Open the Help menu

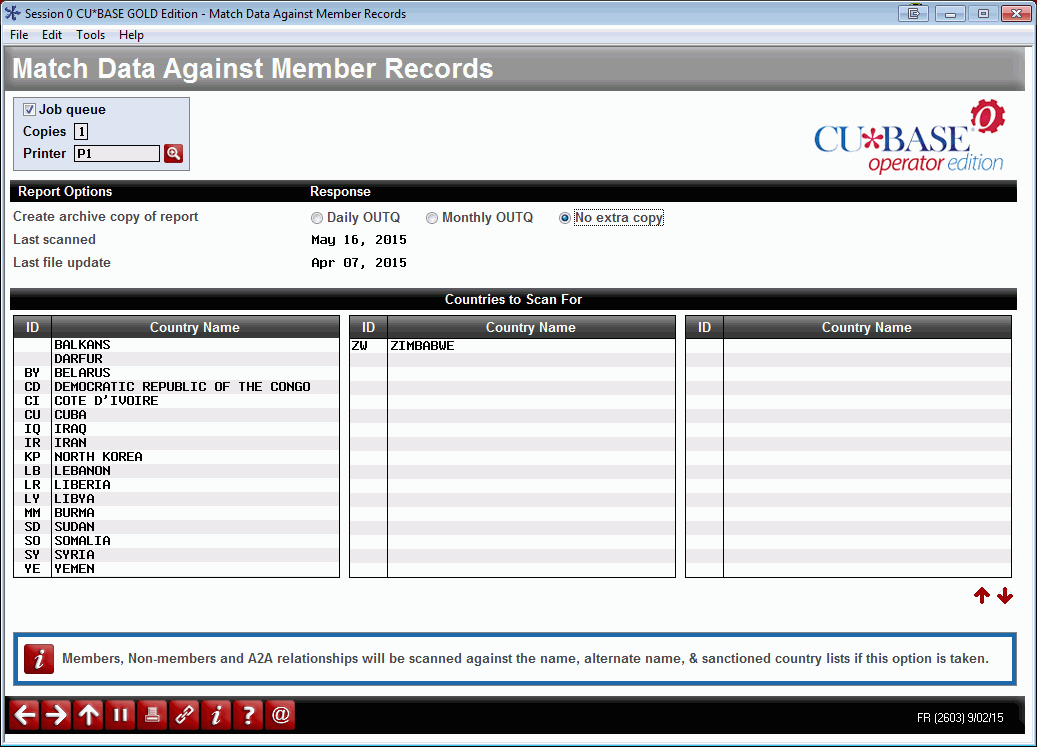(131, 35)
